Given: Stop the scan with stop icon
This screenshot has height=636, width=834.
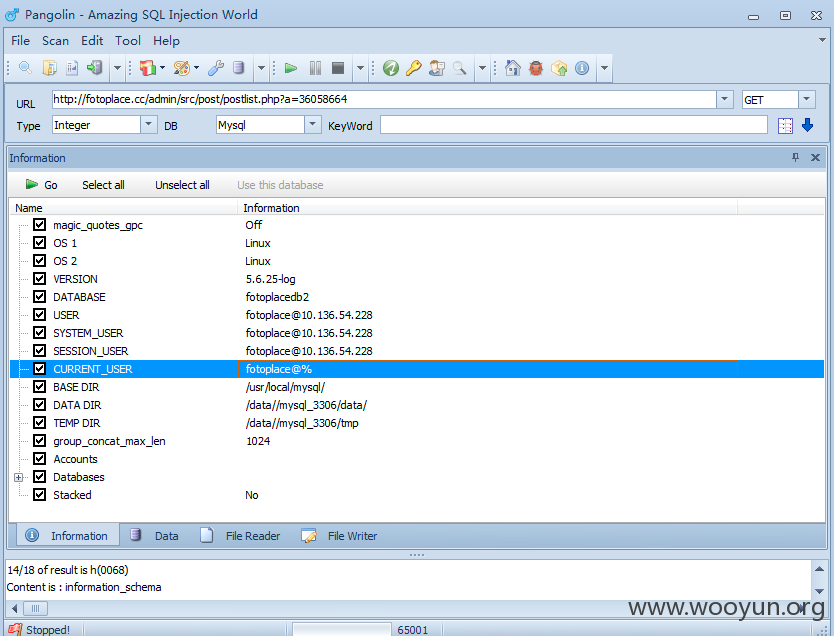Looking at the screenshot, I should pyautogui.click(x=338, y=68).
